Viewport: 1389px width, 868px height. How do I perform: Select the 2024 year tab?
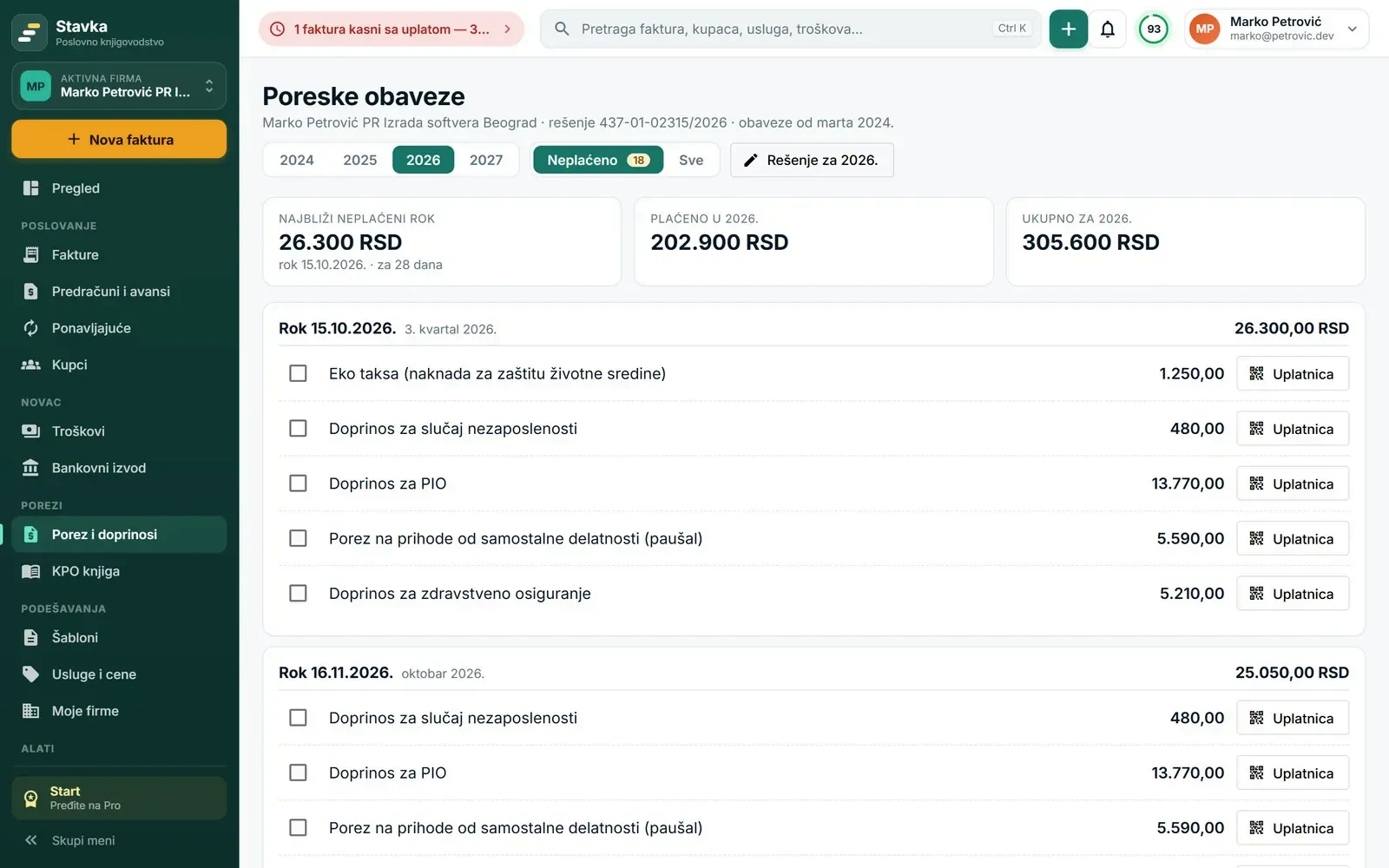pos(297,160)
